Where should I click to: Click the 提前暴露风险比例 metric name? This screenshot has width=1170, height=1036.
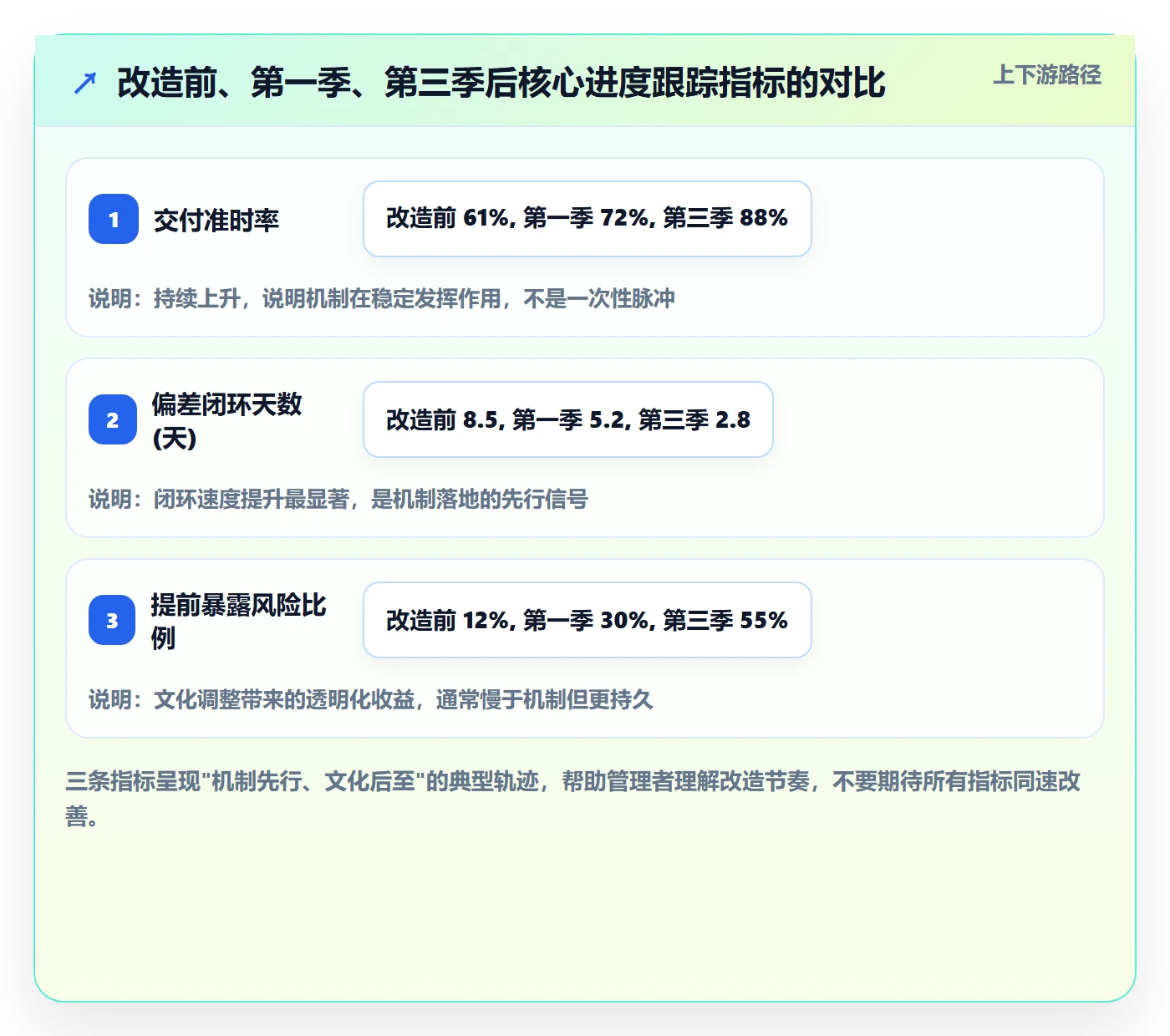click(x=238, y=621)
